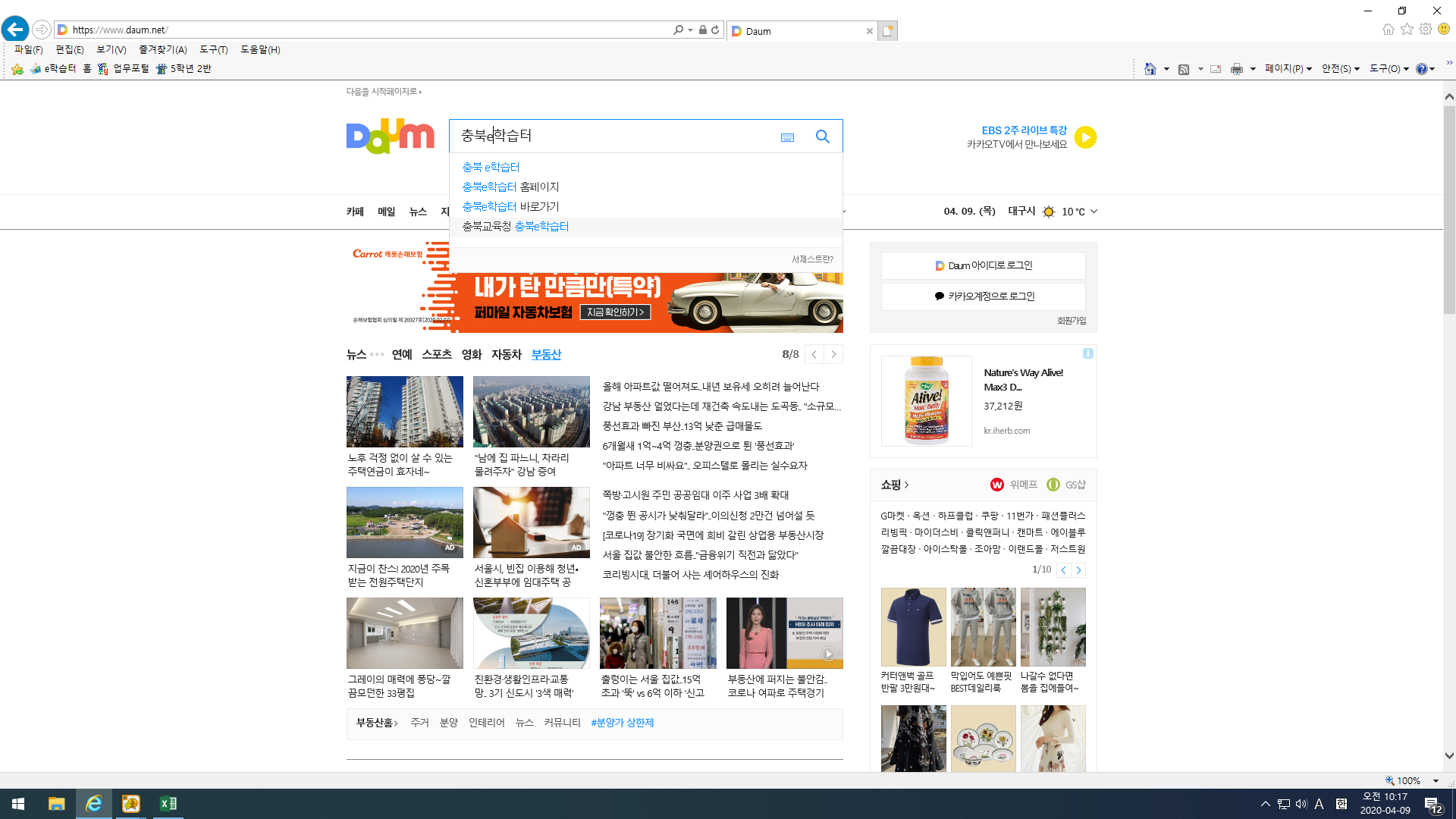This screenshot has height=819, width=1456.
Task: Click the 서제스트란? link
Action: [x=812, y=259]
